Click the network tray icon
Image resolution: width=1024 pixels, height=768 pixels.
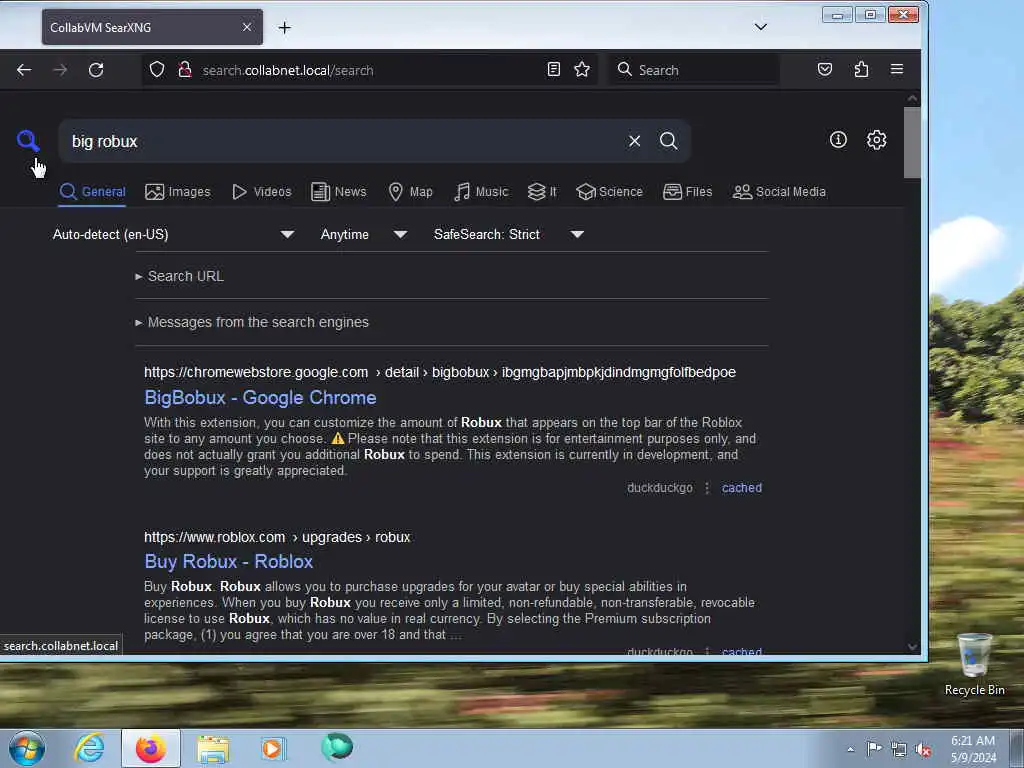click(899, 750)
